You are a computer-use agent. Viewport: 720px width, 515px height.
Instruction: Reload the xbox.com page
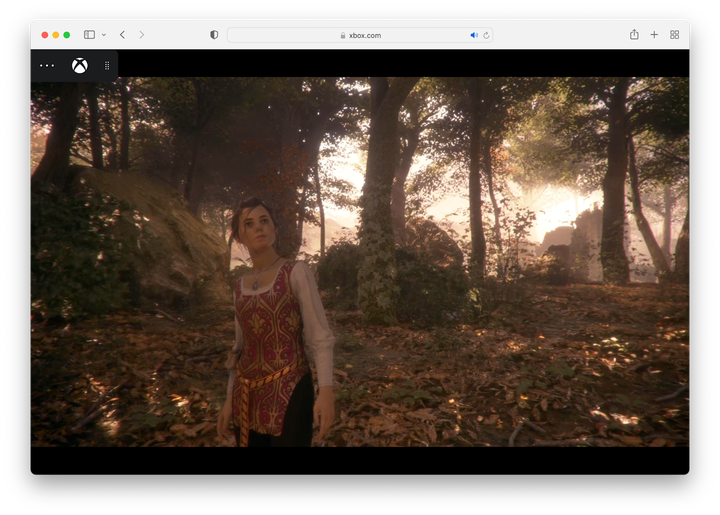click(486, 35)
